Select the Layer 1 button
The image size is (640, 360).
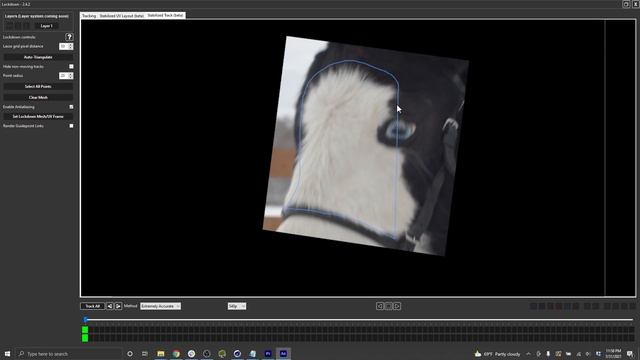[47, 26]
